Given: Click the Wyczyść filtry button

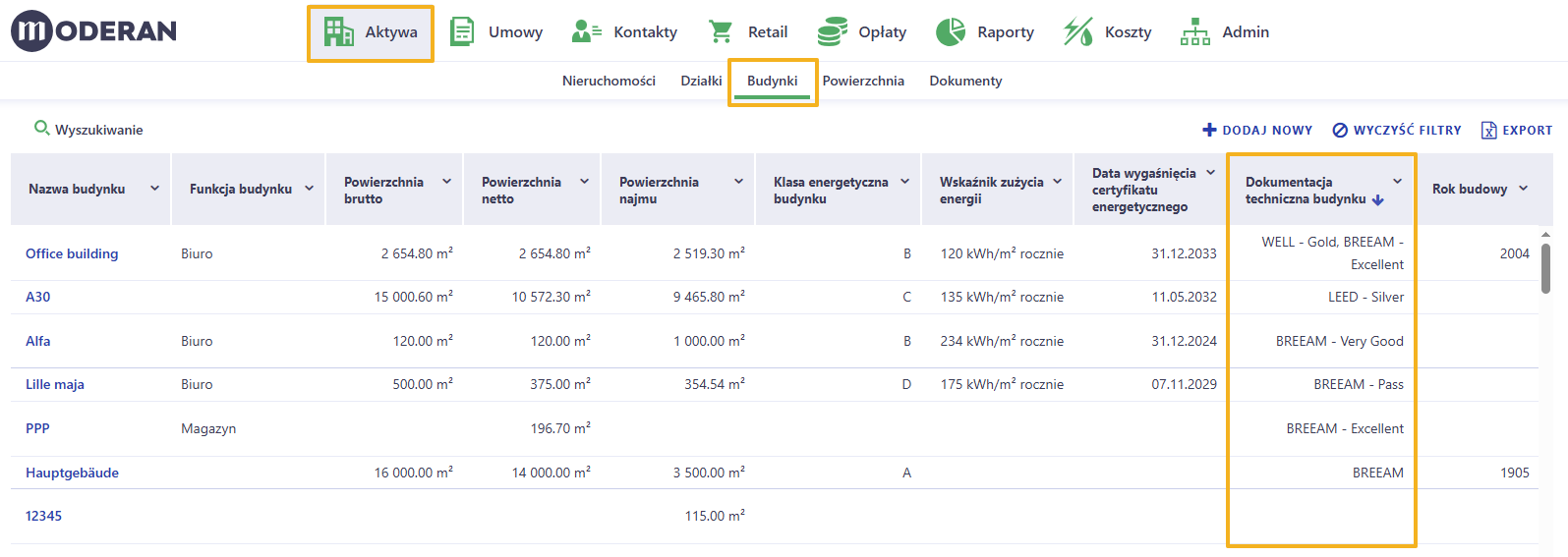Looking at the screenshot, I should click(1397, 130).
